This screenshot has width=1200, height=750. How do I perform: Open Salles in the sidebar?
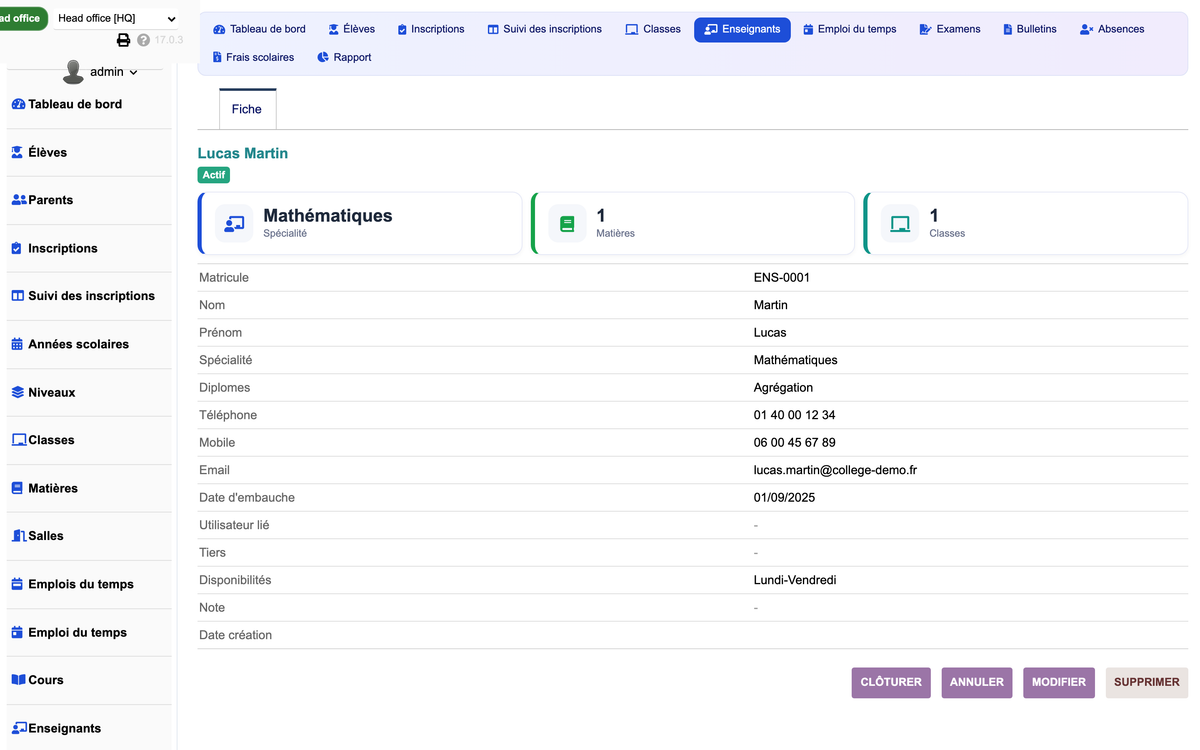pos(45,536)
